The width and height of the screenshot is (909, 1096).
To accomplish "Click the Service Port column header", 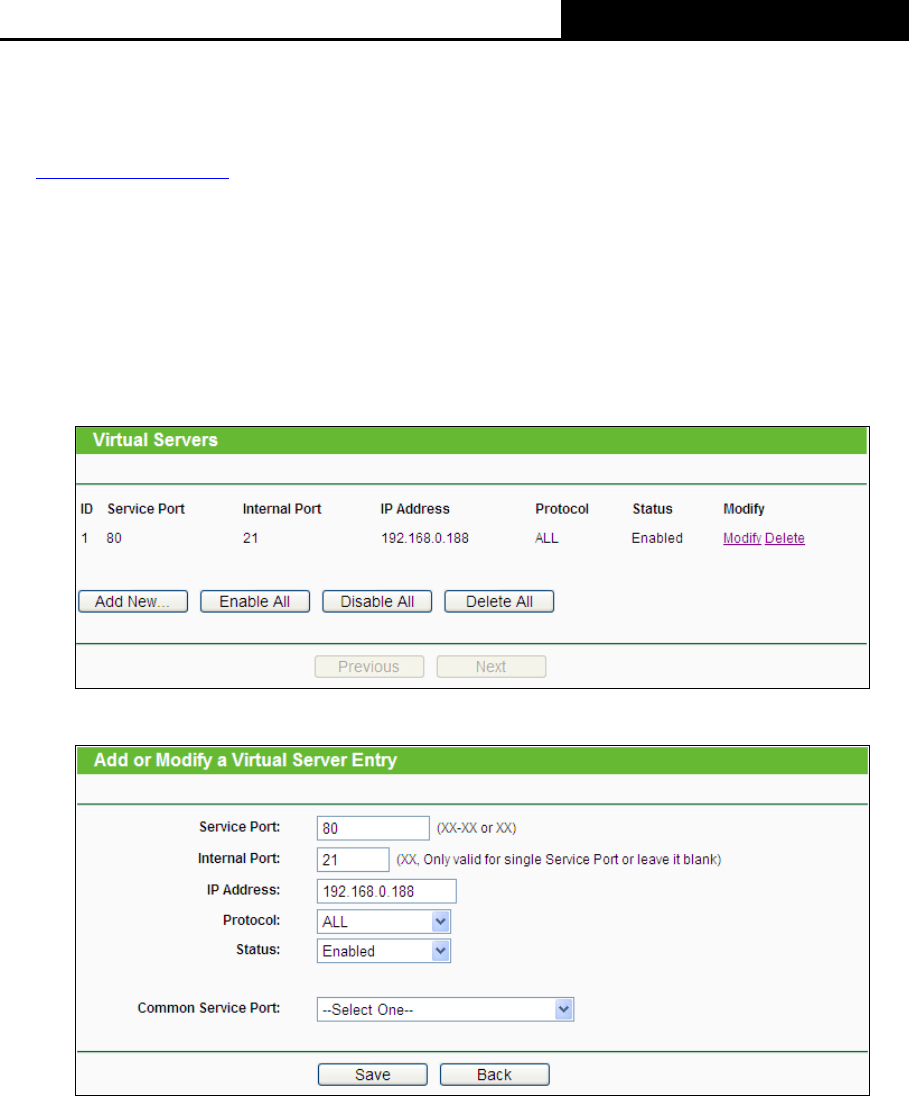I will pyautogui.click(x=145, y=509).
